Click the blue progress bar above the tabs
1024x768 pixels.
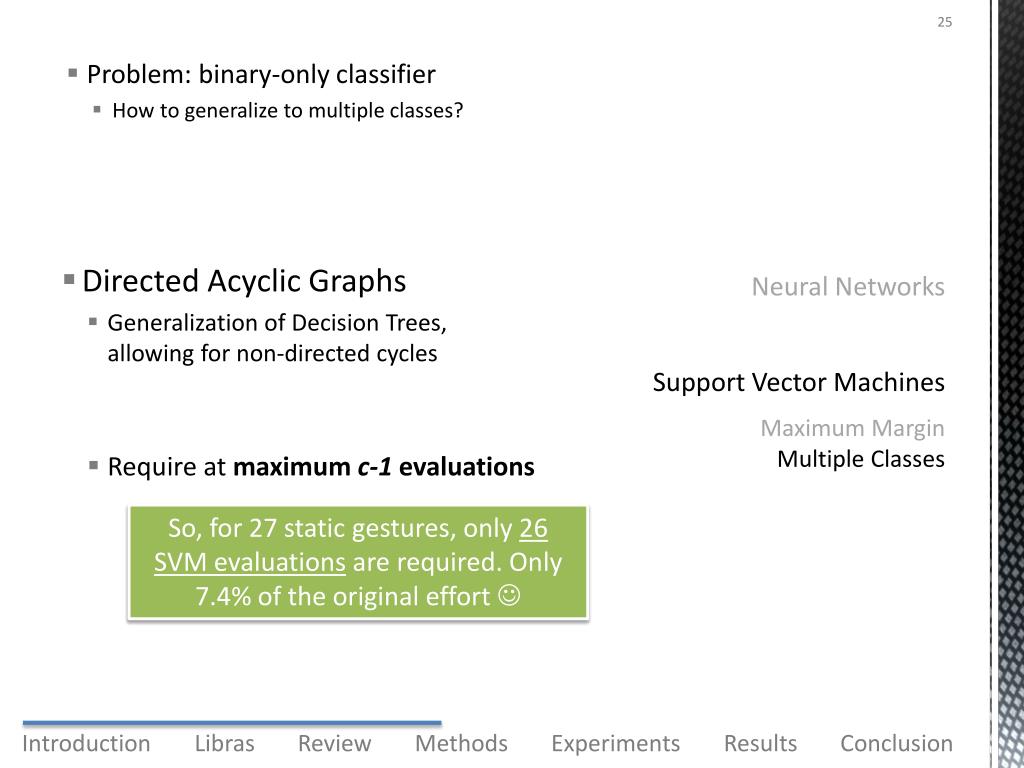[232, 723]
